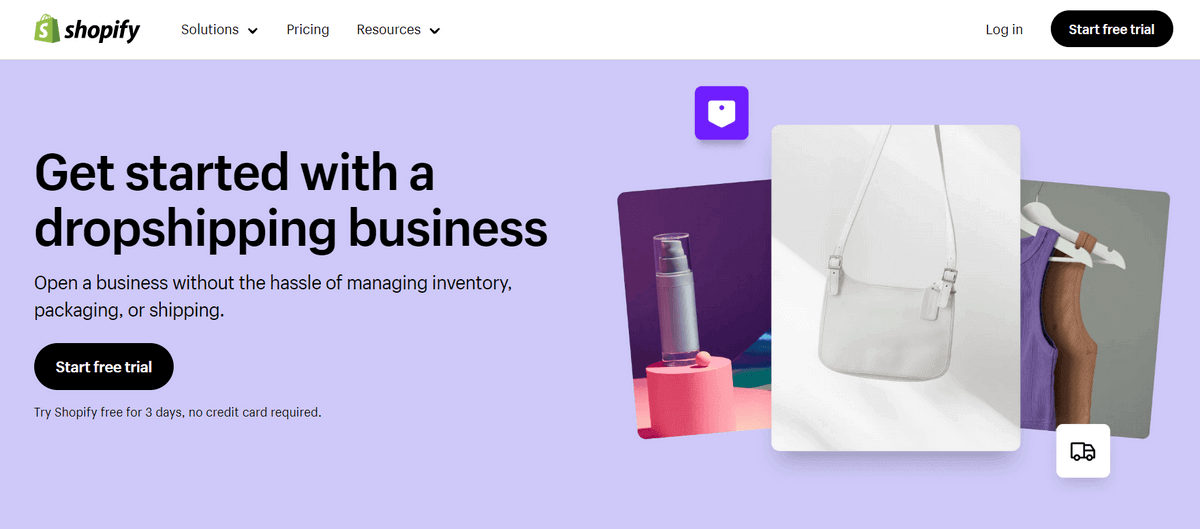The width and height of the screenshot is (1200, 529).
Task: Expand the chevron next to Resources
Action: tap(435, 31)
